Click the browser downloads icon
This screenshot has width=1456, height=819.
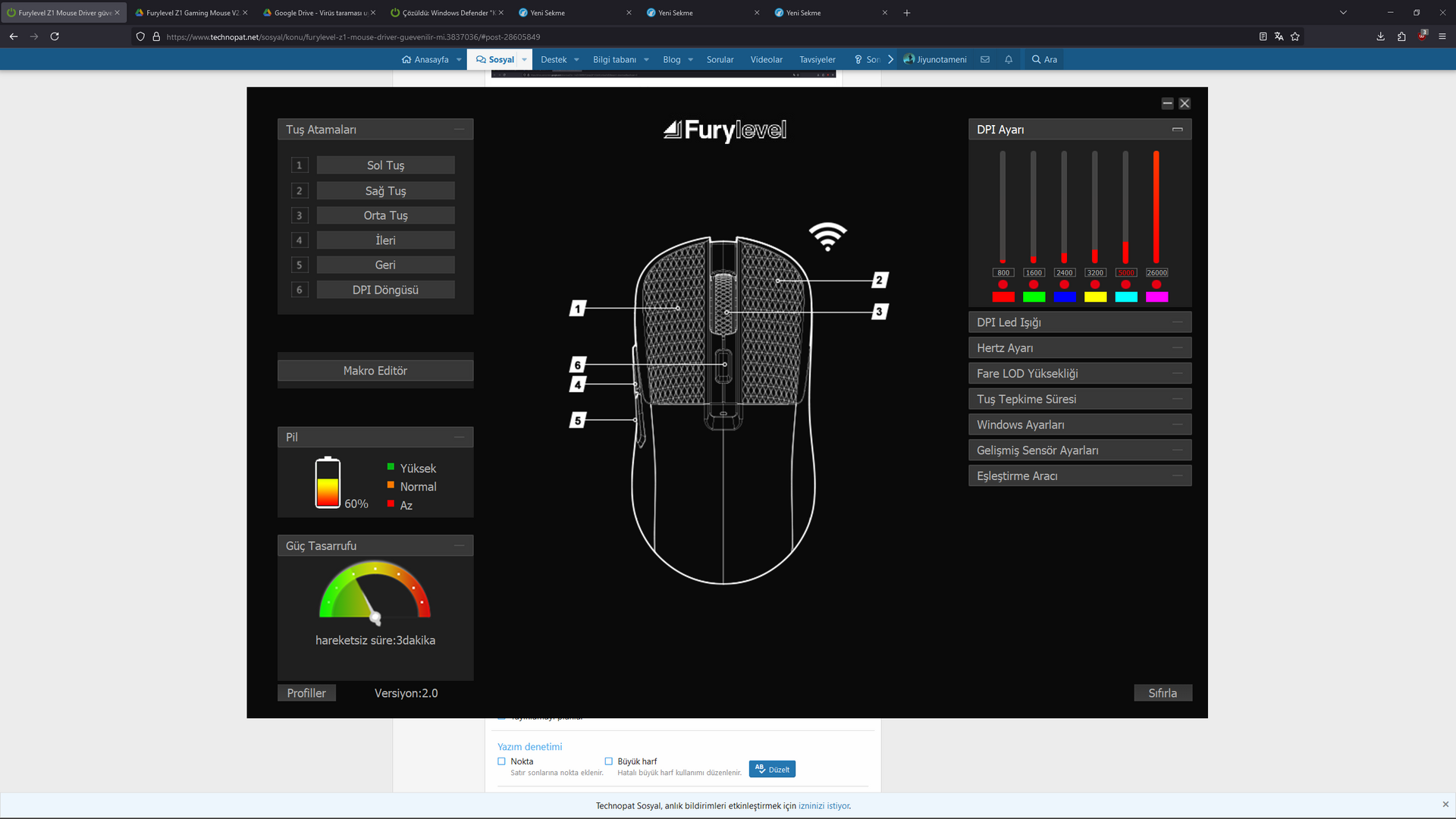[x=1380, y=36]
